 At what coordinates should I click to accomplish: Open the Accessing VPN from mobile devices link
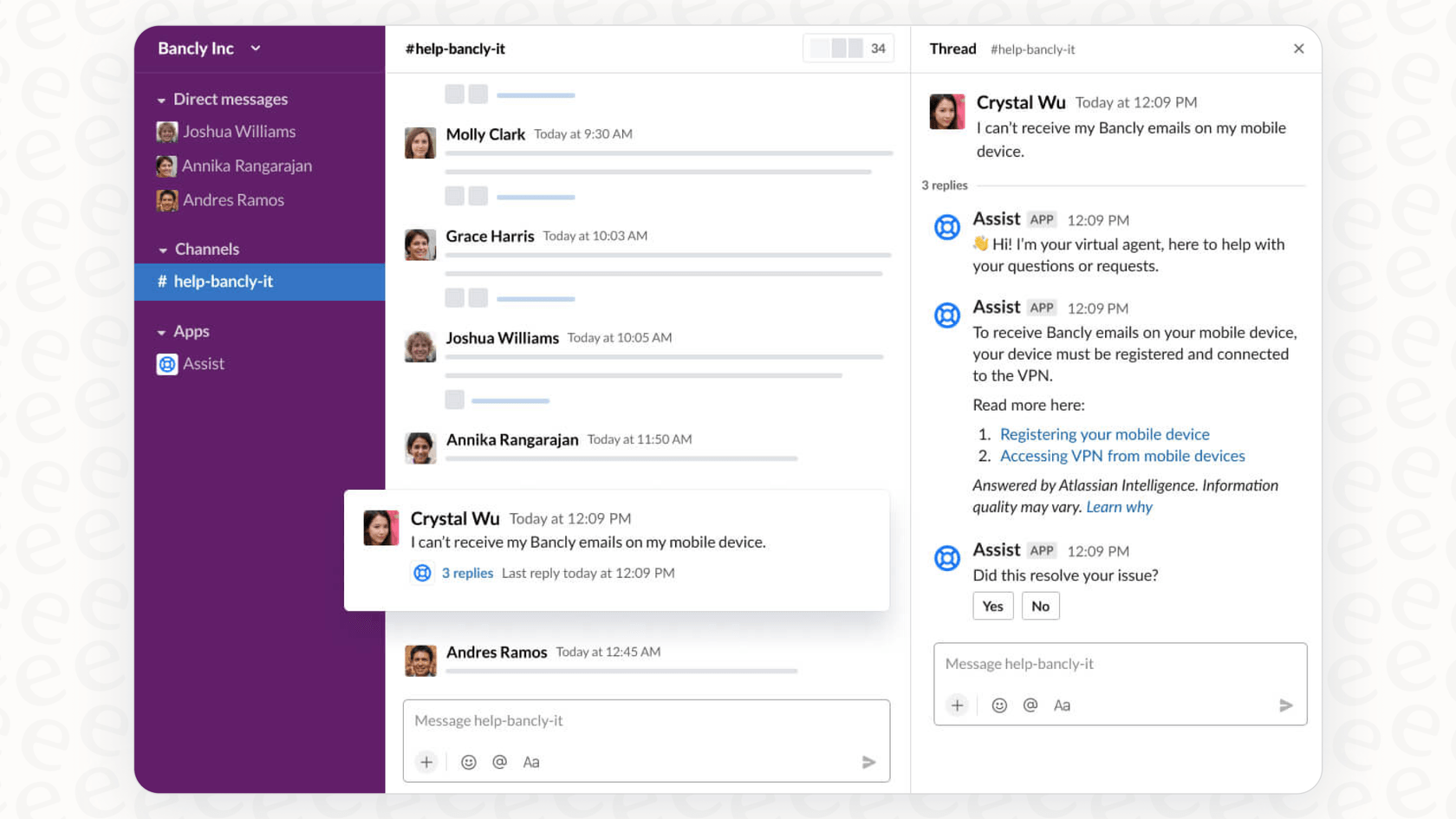(1121, 455)
